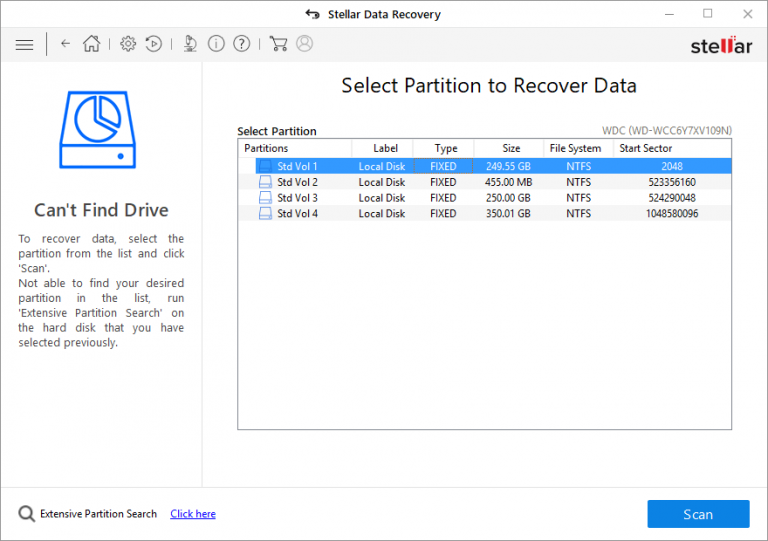
Task: Click the large drive pie-chart illustration
Action: click(x=97, y=130)
